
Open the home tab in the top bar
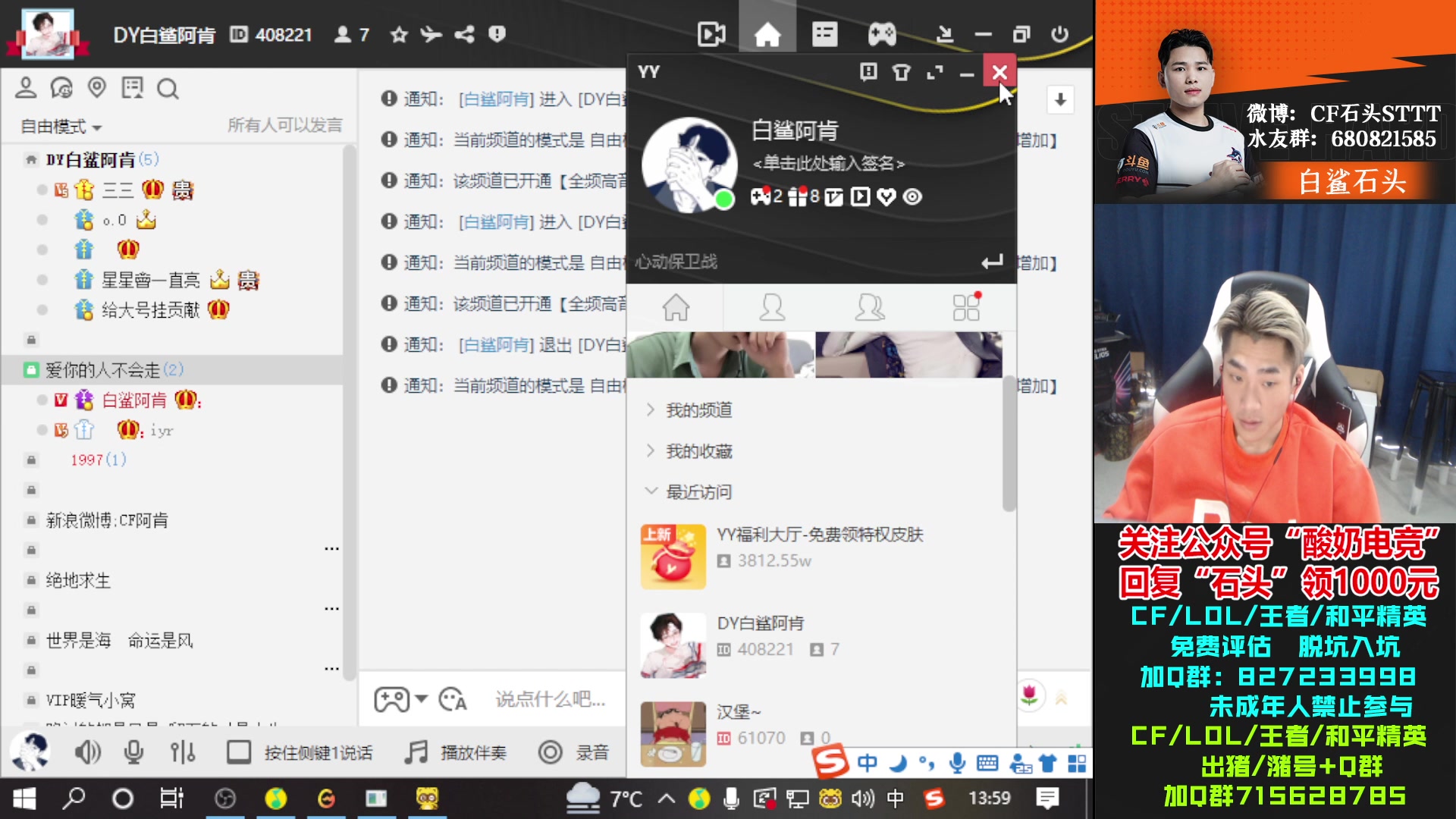(767, 34)
